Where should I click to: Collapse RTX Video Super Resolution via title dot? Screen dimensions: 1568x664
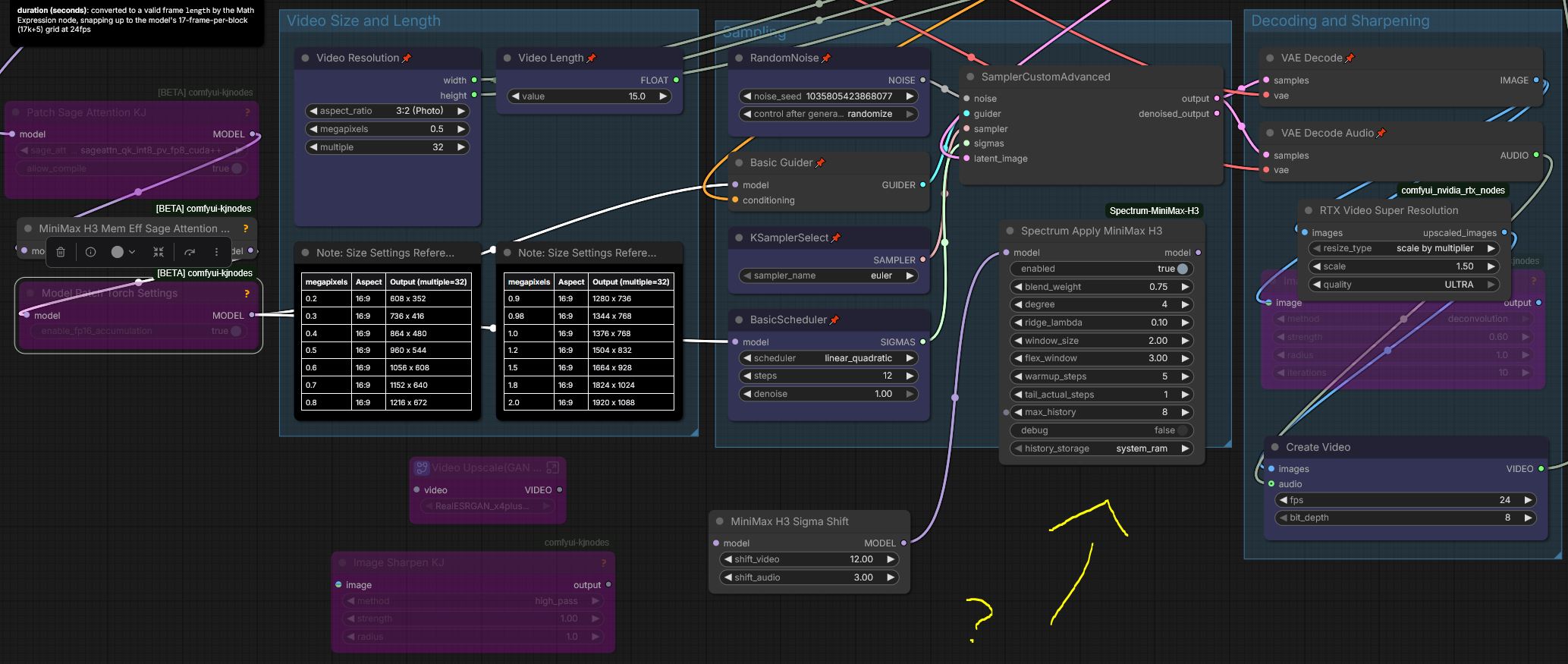pos(1309,211)
